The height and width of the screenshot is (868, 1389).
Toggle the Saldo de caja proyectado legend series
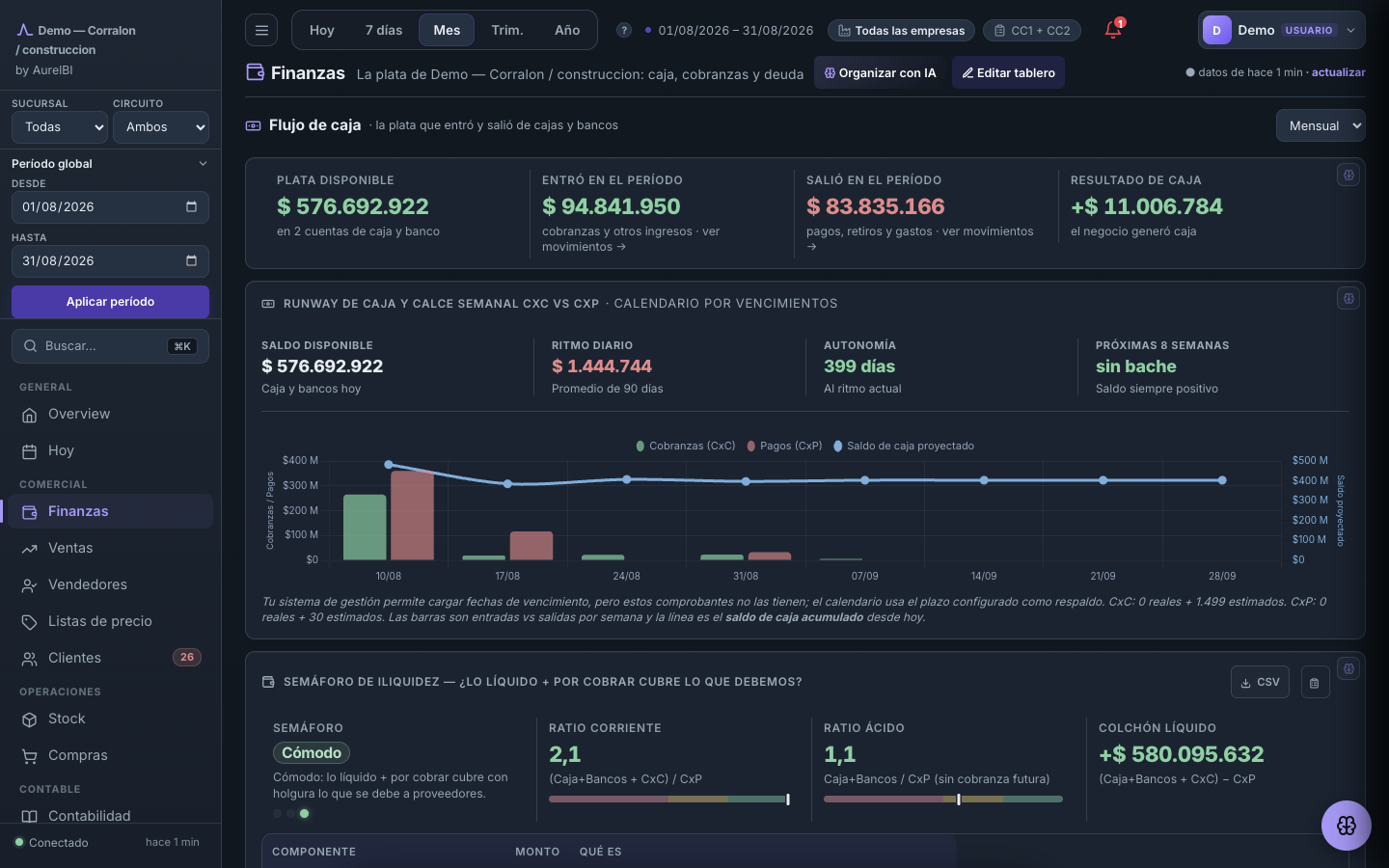904,446
